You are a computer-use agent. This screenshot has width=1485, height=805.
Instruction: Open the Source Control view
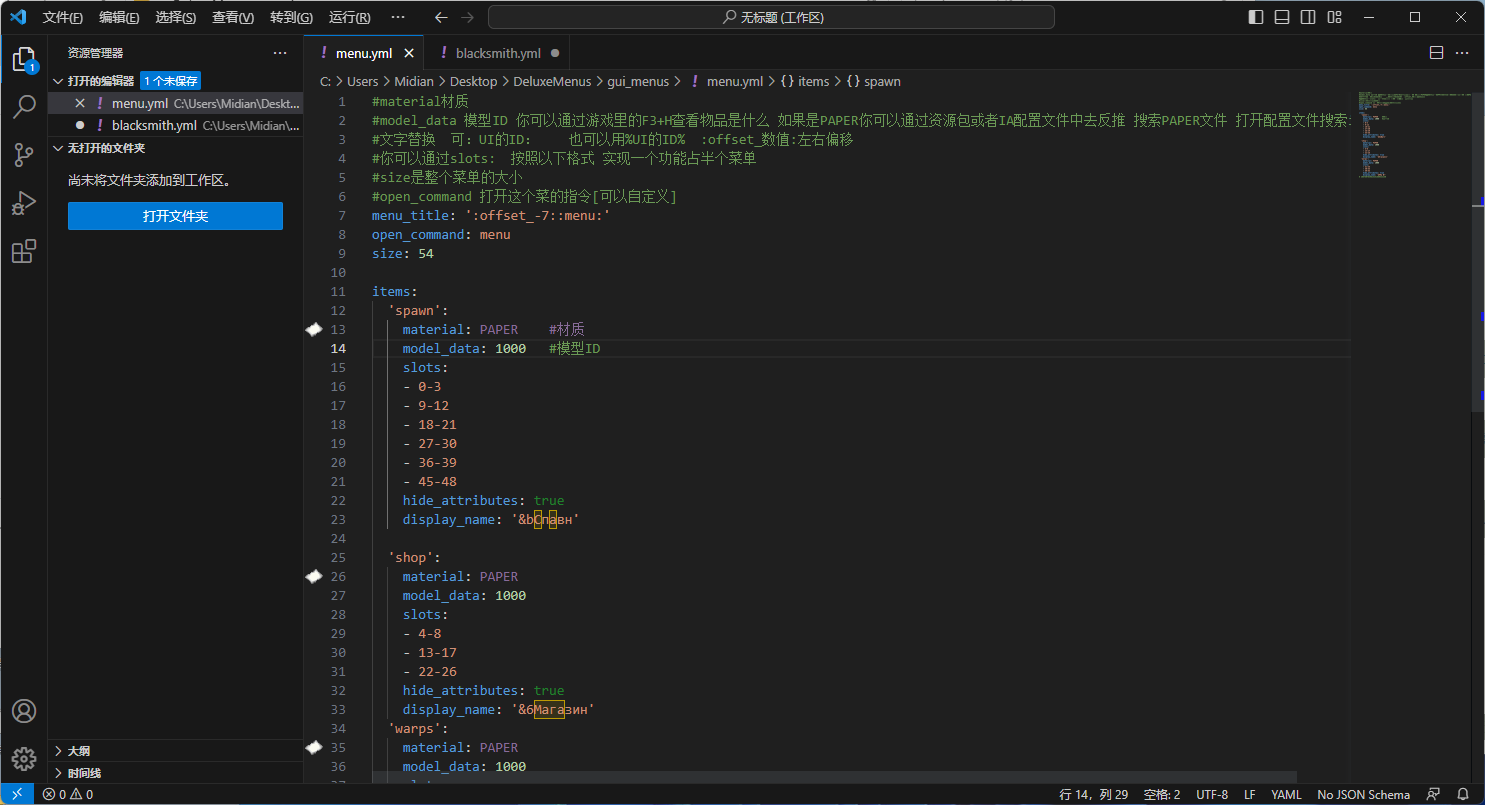click(24, 155)
